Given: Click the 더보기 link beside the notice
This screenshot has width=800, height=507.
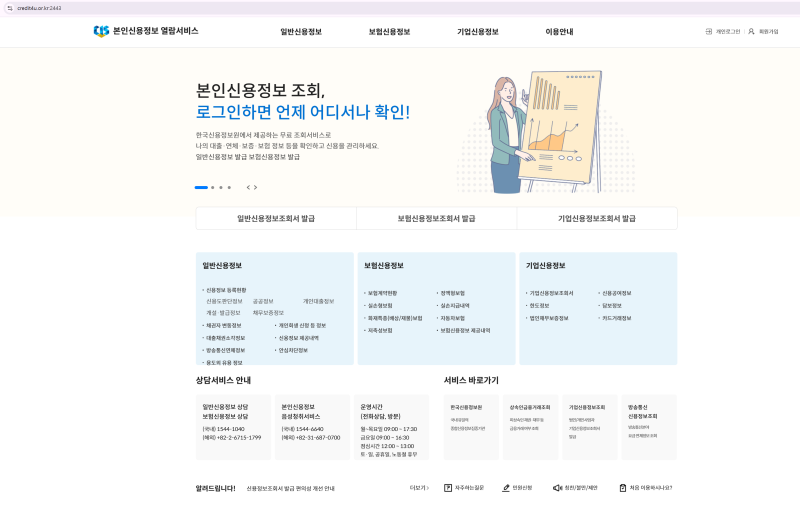Looking at the screenshot, I should pos(419,488).
